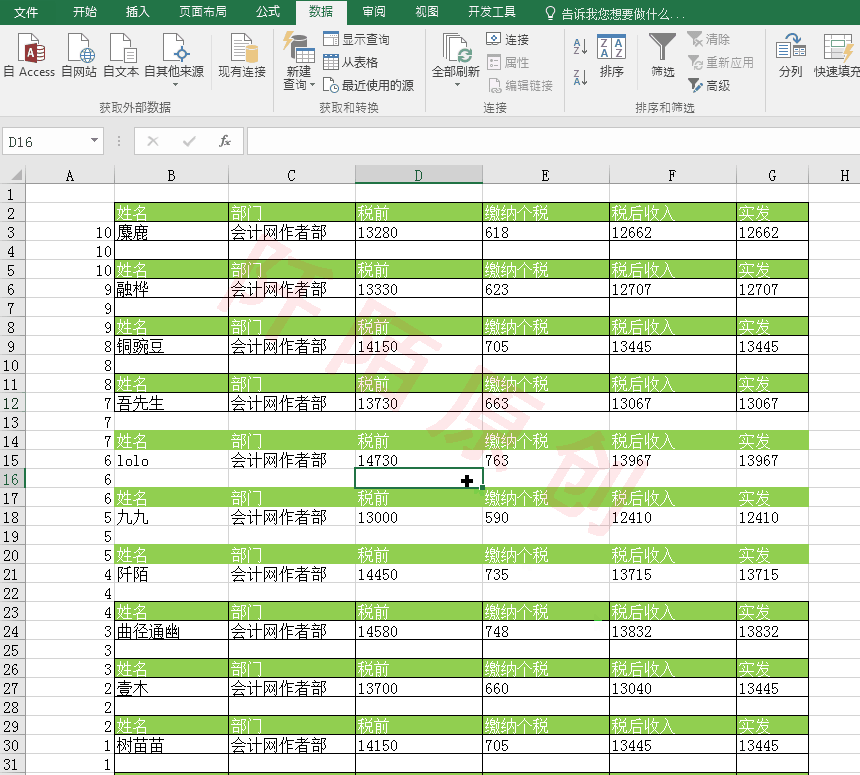Click cell with value 13280
This screenshot has height=775, width=860.
point(419,232)
